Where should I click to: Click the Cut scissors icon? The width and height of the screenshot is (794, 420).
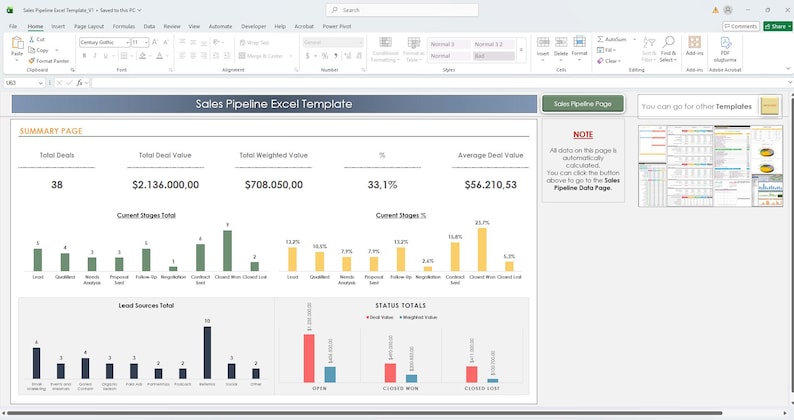(31, 39)
